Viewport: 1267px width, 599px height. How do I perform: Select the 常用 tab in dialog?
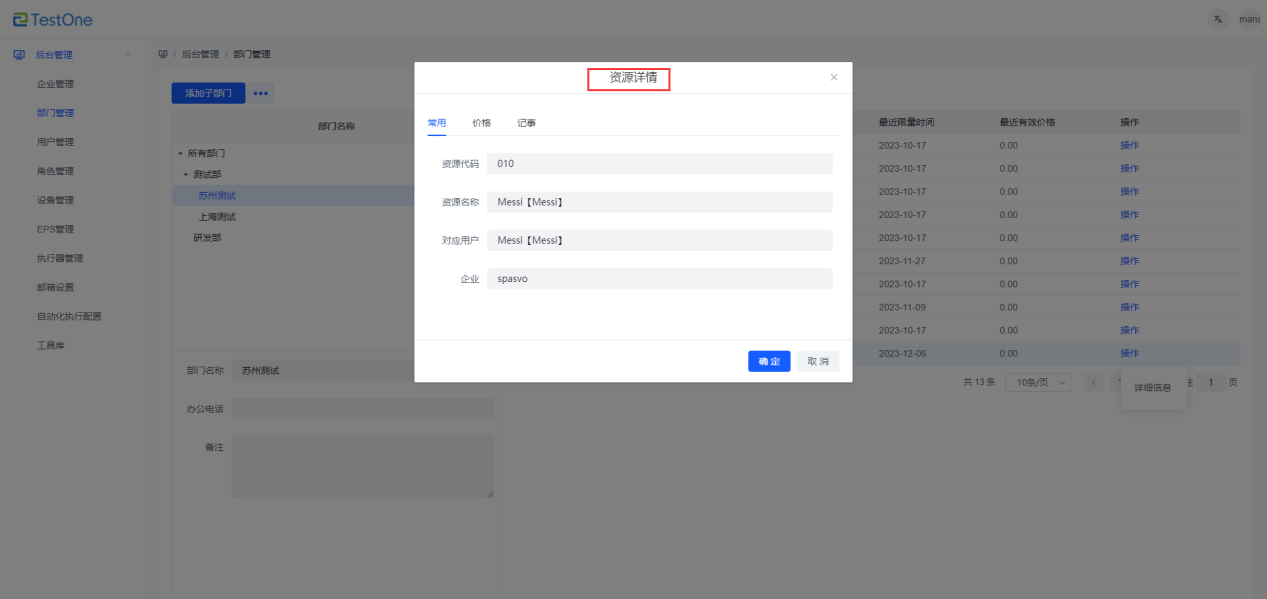[x=437, y=122]
